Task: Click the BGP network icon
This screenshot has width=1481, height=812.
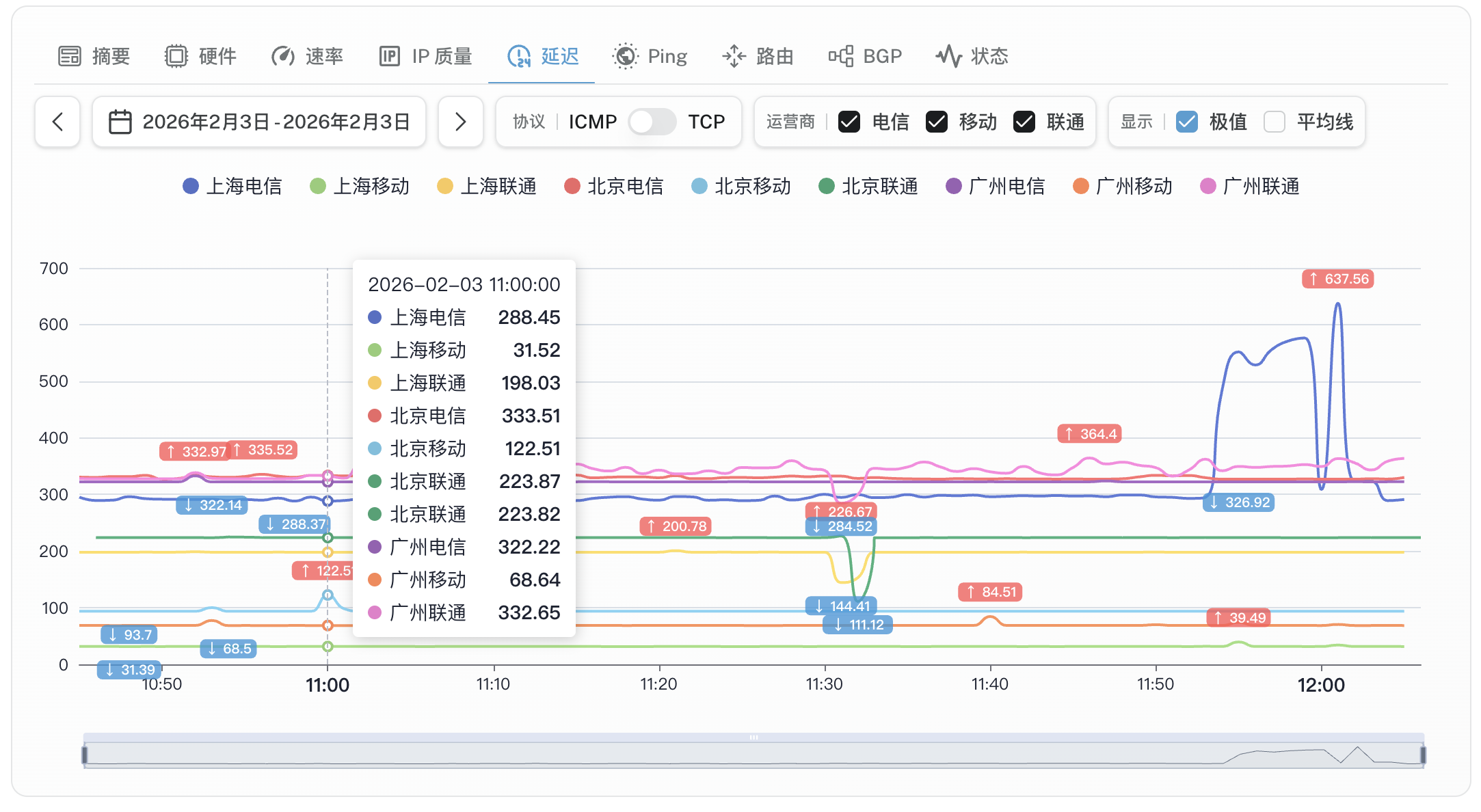Action: pyautogui.click(x=841, y=56)
